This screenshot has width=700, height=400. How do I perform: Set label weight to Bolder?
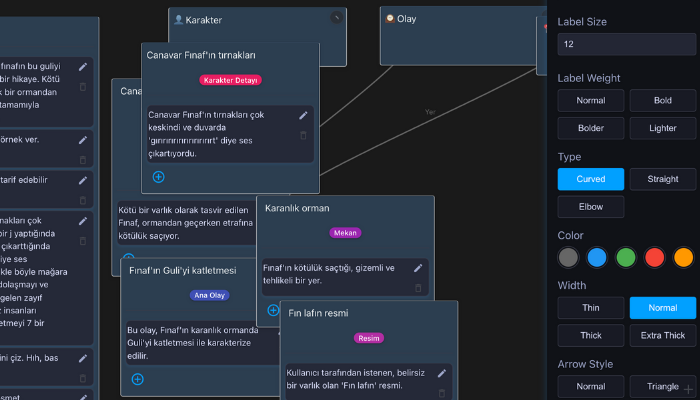[x=591, y=128]
